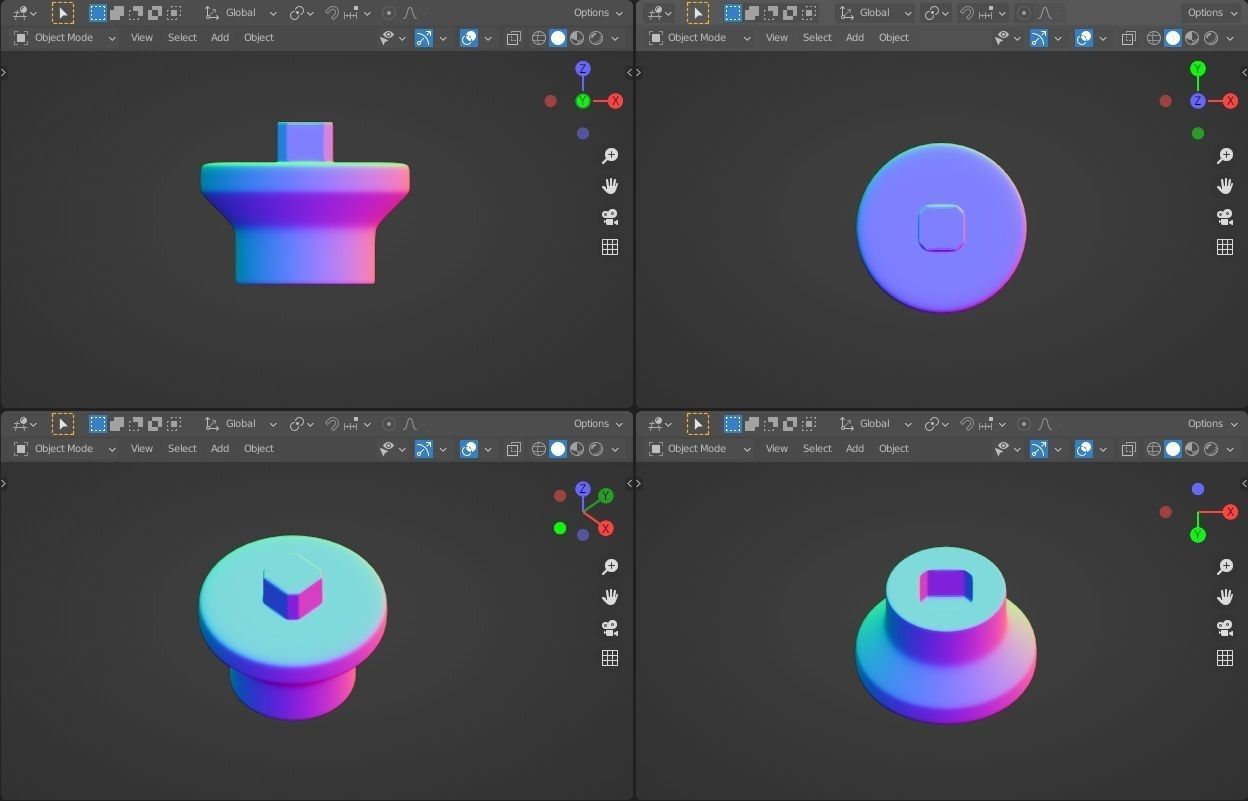Screen dimensions: 1248x801
Task: Toggle gizmo display button in top-right viewport
Action: tap(1039, 38)
